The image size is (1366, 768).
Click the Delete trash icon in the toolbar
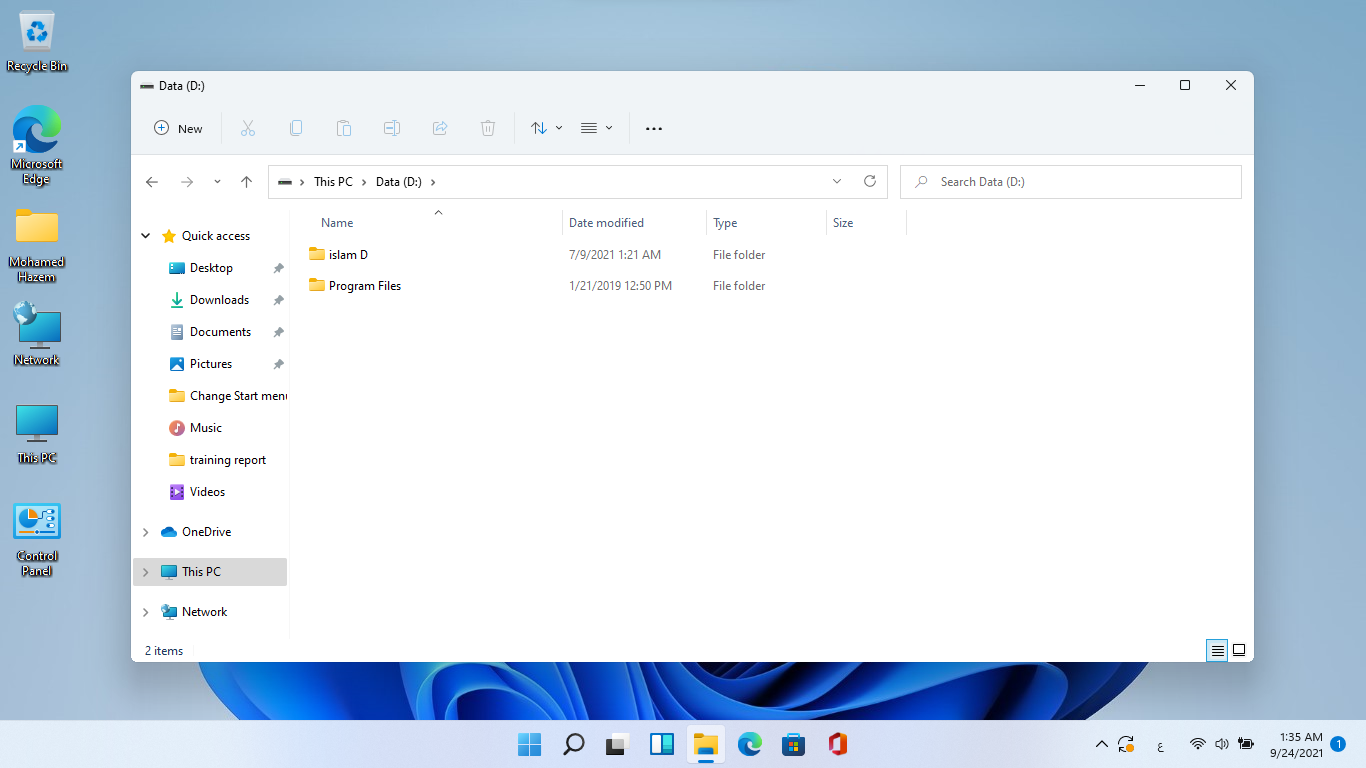point(488,128)
